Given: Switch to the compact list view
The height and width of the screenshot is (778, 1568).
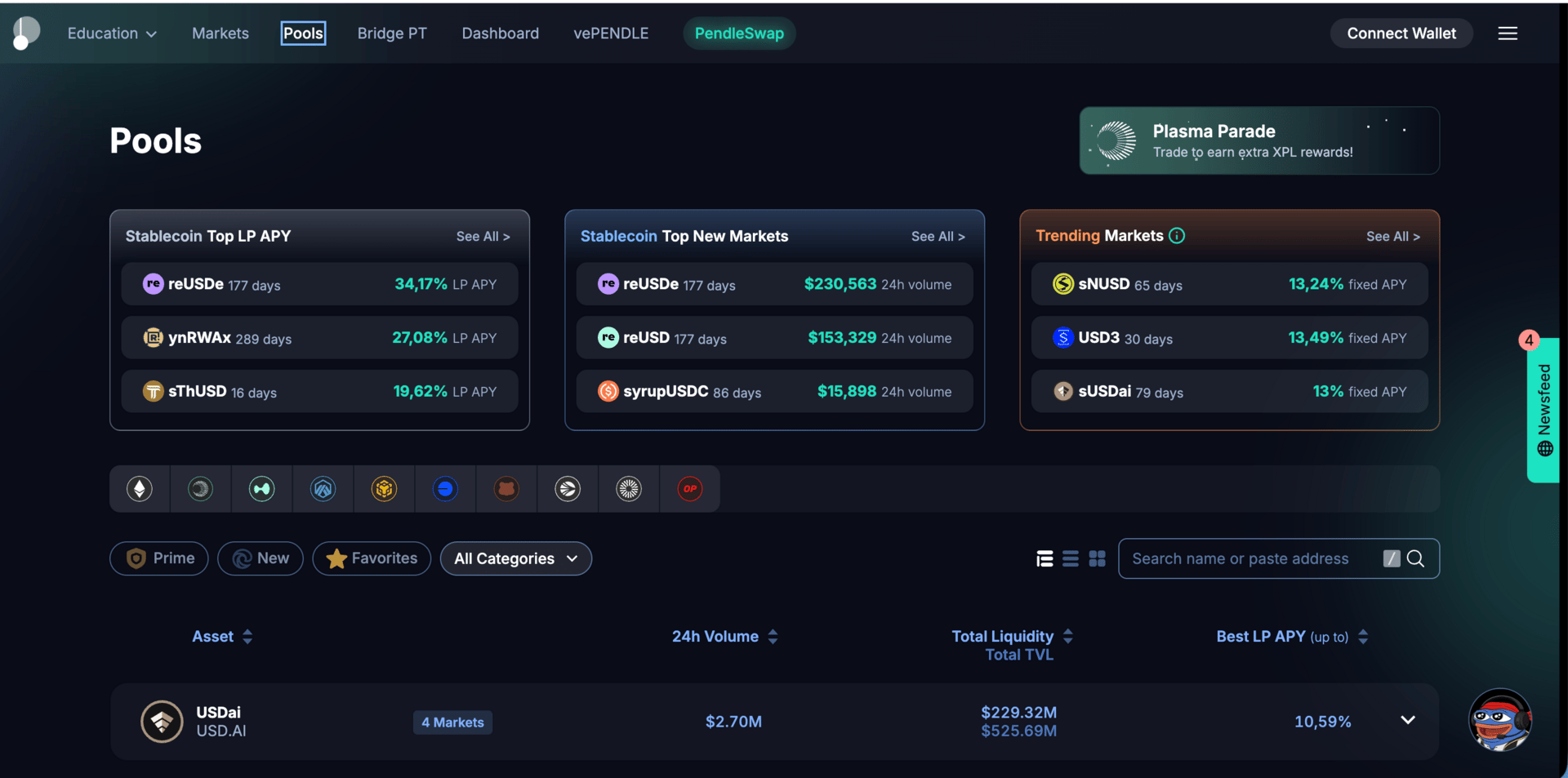Looking at the screenshot, I should (x=1071, y=558).
